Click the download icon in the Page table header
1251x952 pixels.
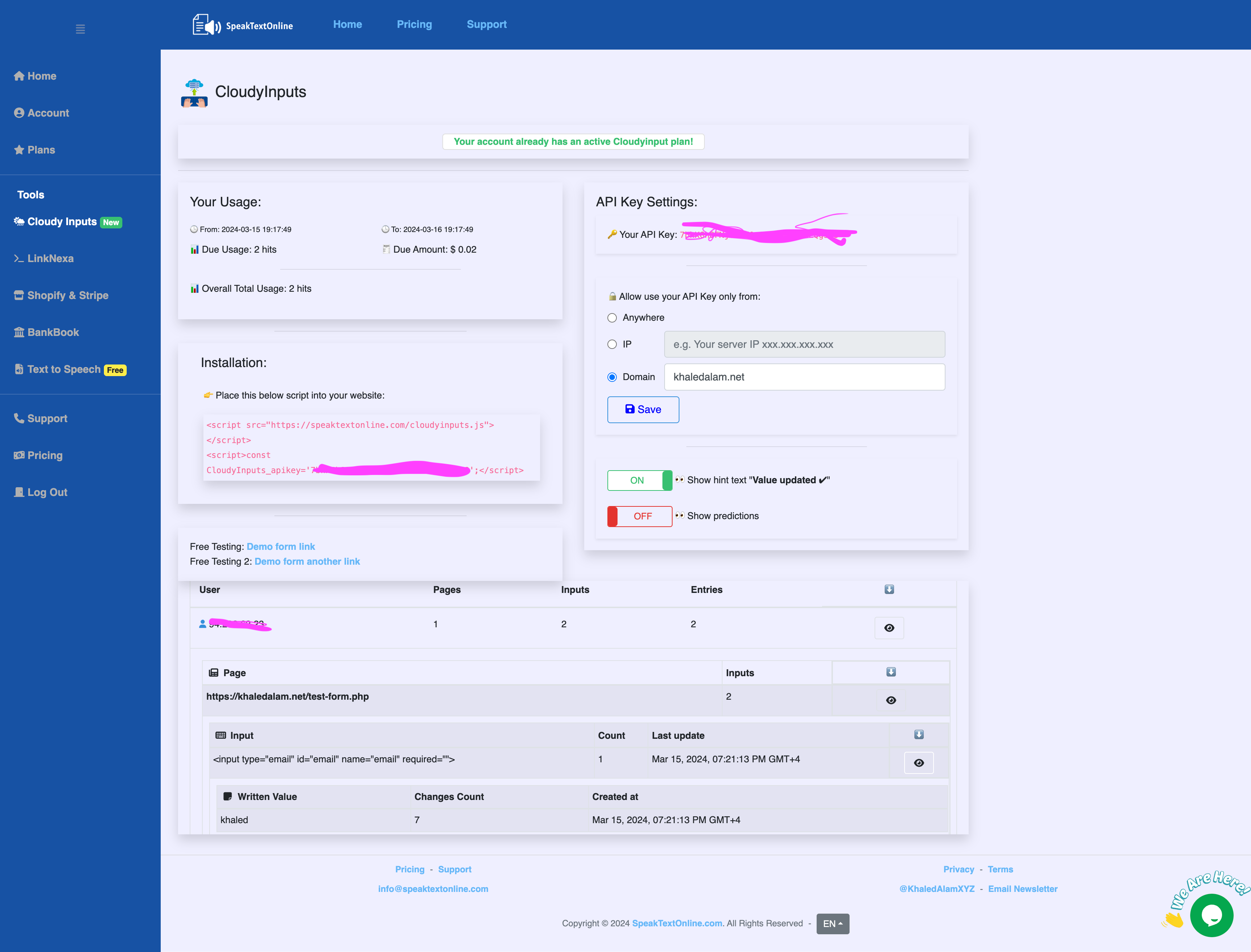pos(891,672)
